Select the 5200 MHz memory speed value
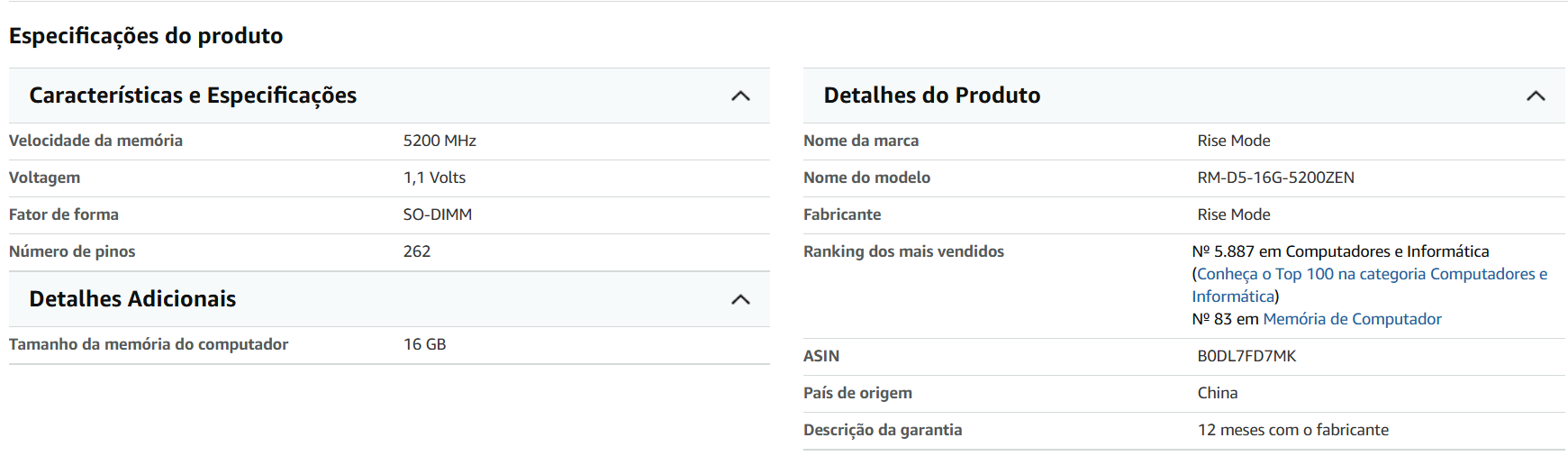 (x=440, y=141)
